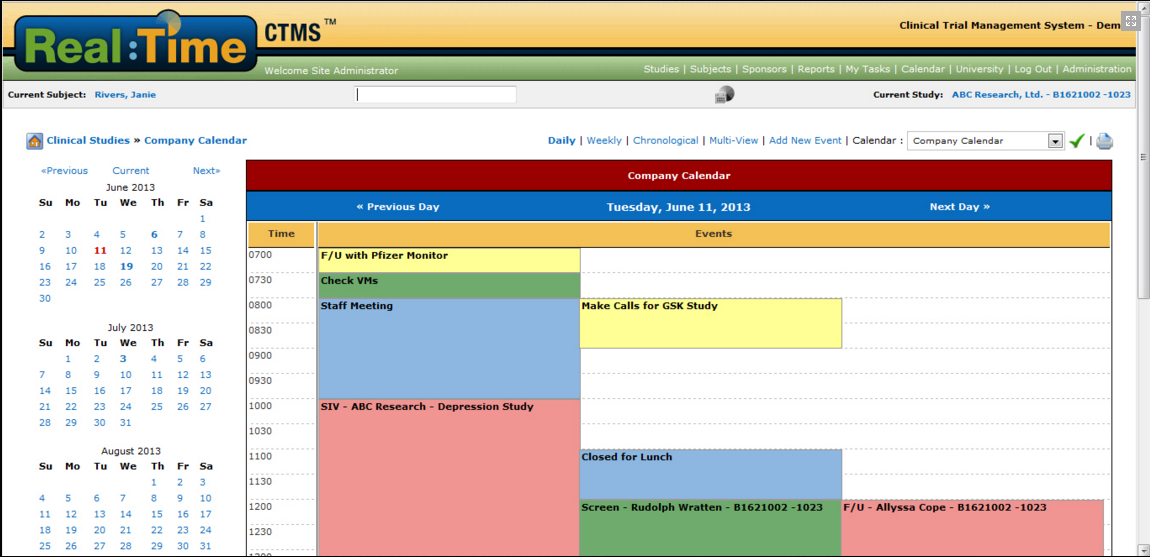Click the fullscreen expand icon at top right
1150x557 pixels.
(1129, 21)
